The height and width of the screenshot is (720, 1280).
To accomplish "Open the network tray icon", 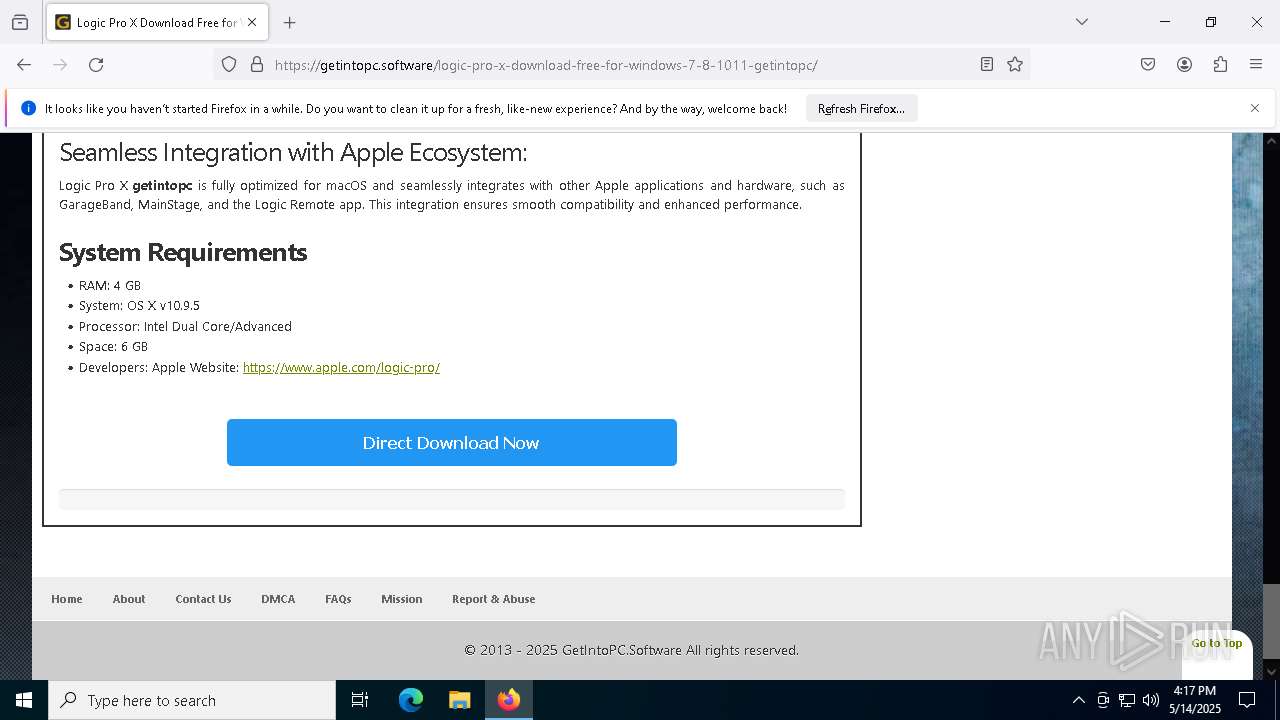I will pos(1127,700).
